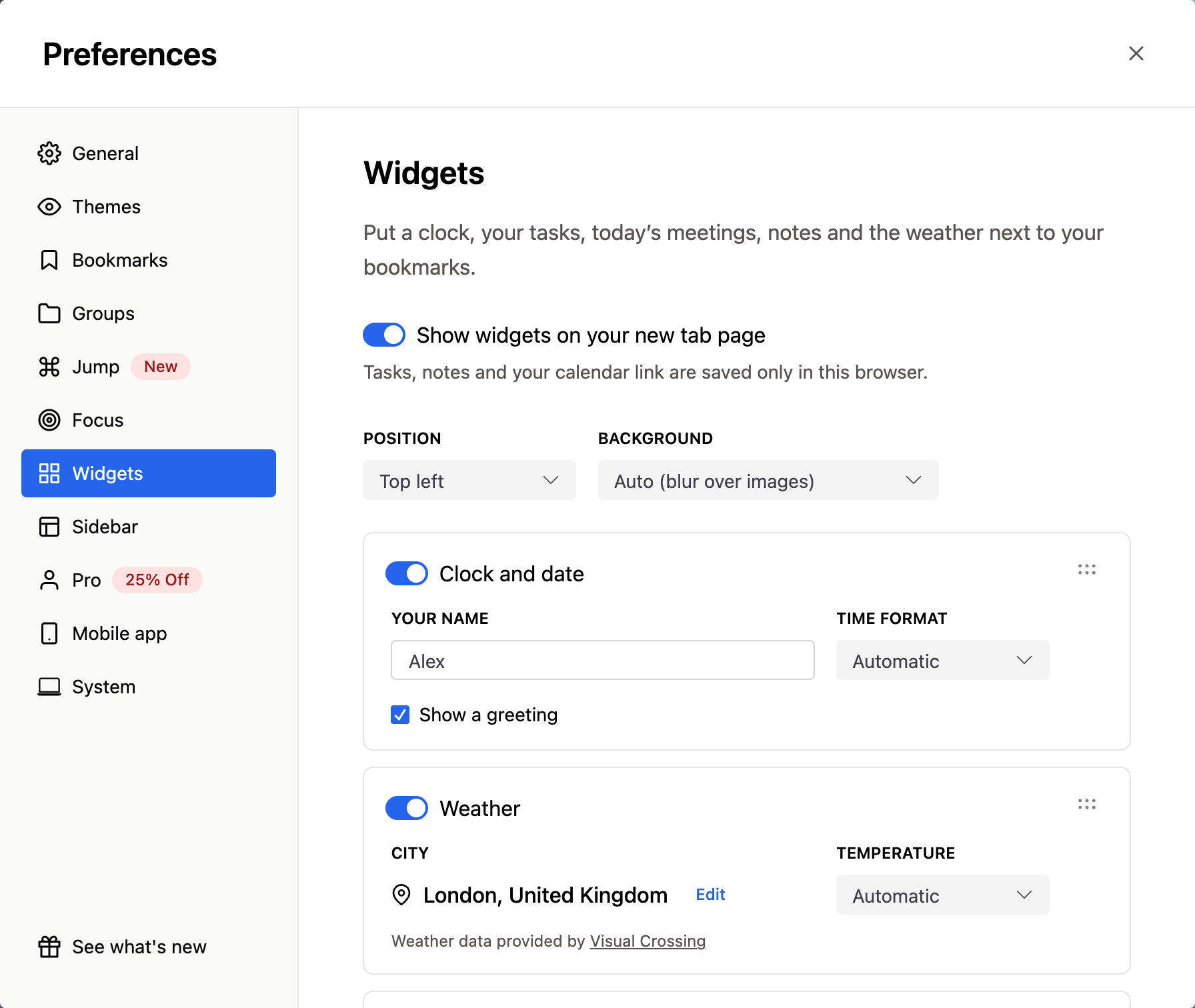The width and height of the screenshot is (1195, 1008).
Task: Turn off the Weather widget toggle
Action: 407,808
